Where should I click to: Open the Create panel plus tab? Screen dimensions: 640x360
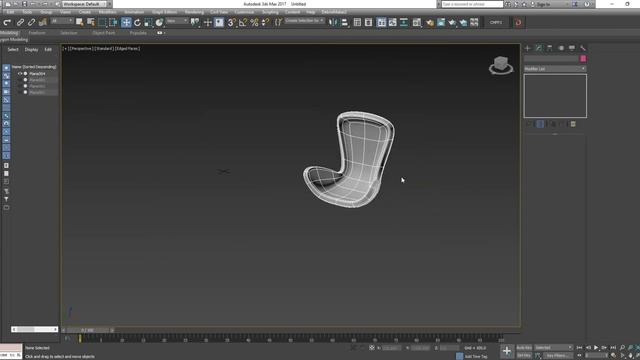pos(527,48)
